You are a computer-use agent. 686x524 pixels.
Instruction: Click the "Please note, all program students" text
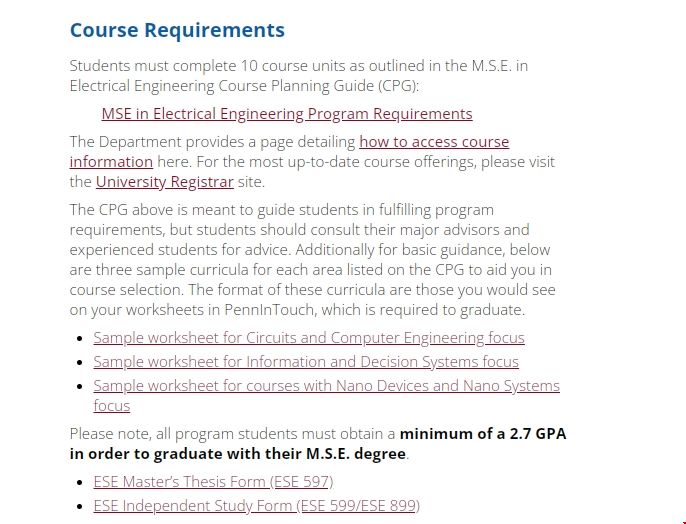232,434
